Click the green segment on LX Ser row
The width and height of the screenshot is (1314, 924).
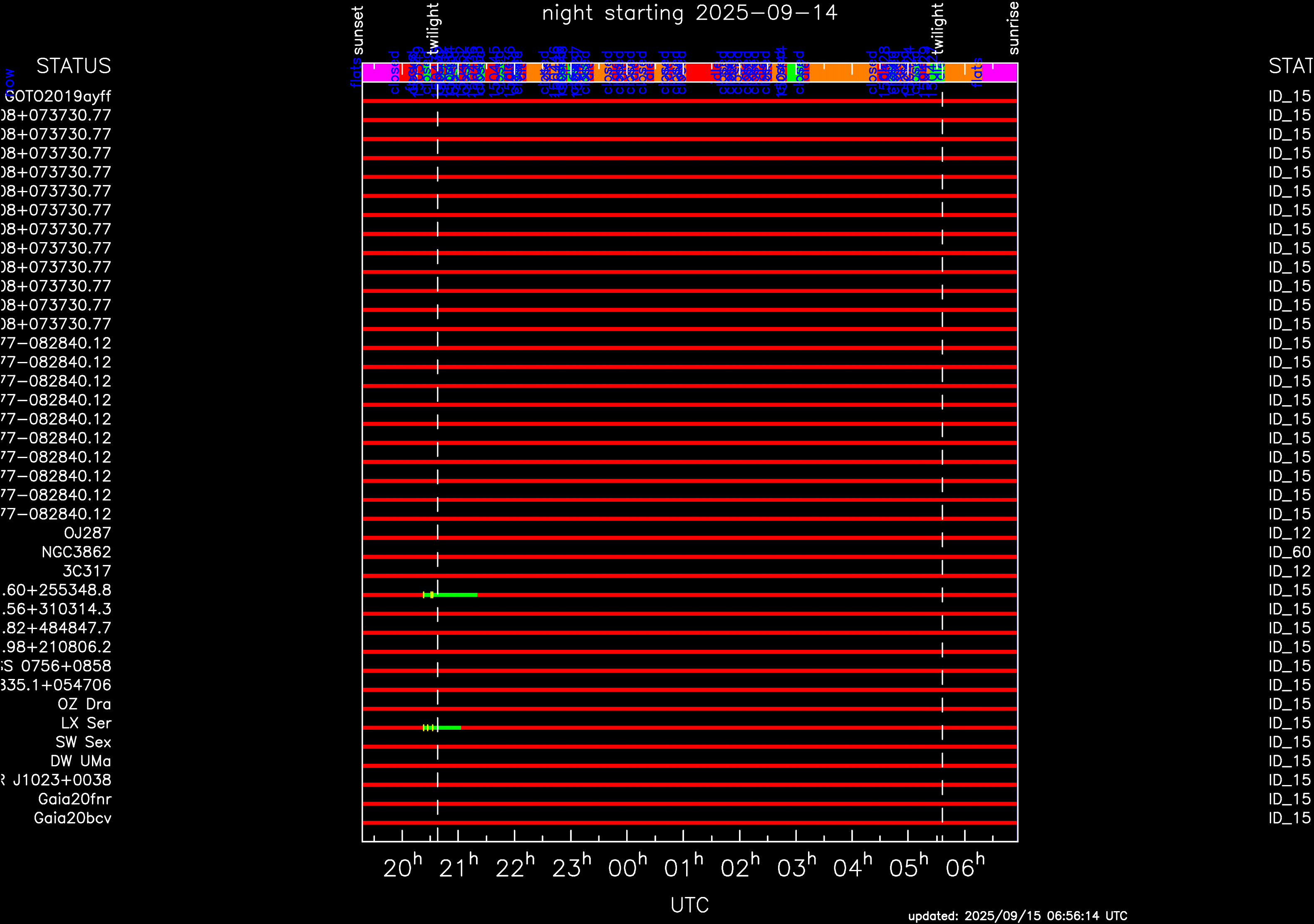tap(449, 728)
